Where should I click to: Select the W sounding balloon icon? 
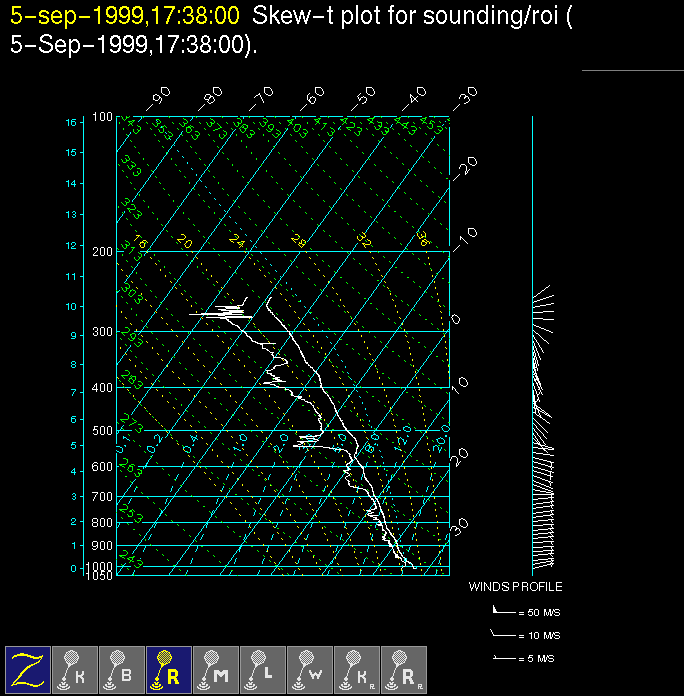(x=310, y=668)
